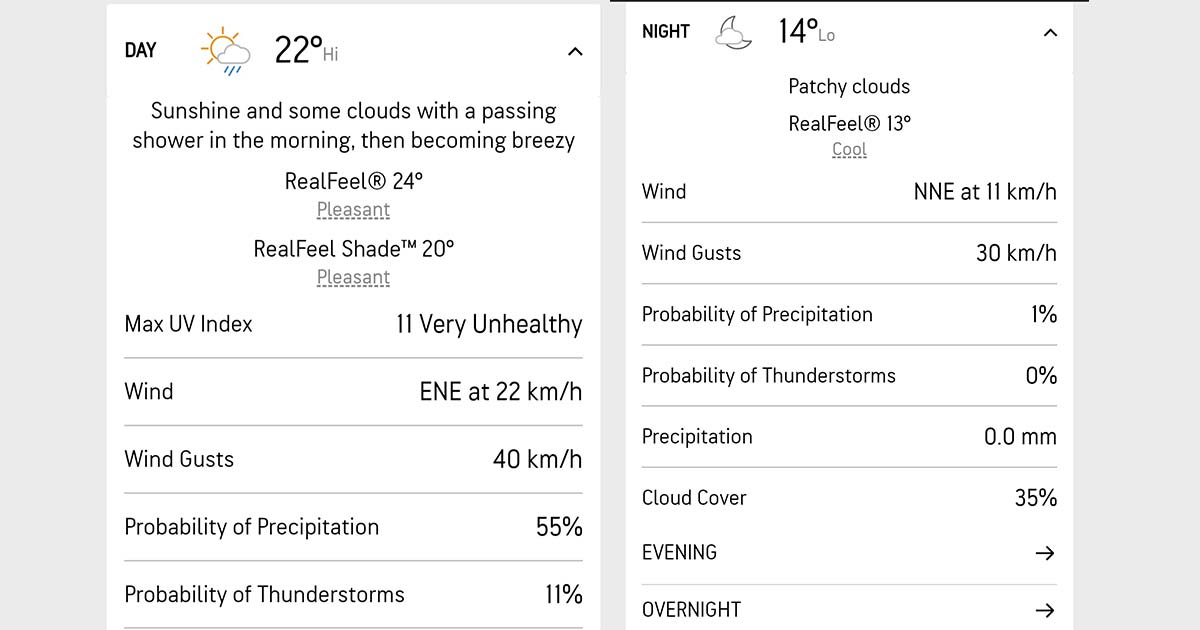Collapse the Day forecast panel chevron
The image size is (1200, 630).
point(575,51)
